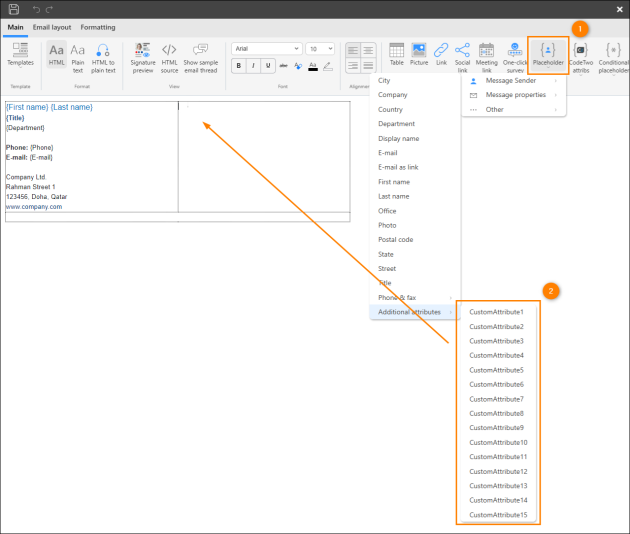Image resolution: width=630 pixels, height=534 pixels.
Task: Click the {Title} placeholder in signature
Action: [x=15, y=118]
